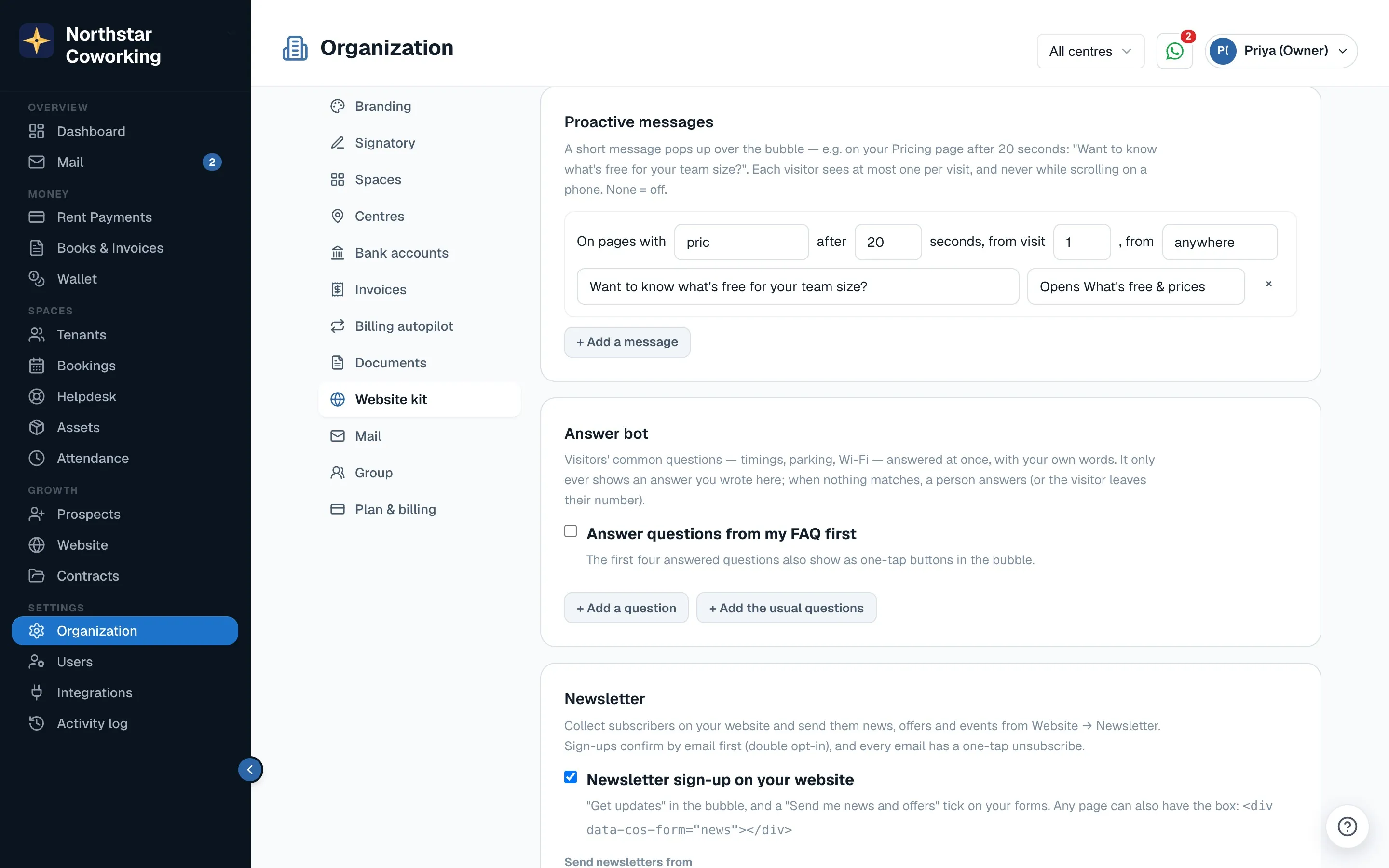Image resolution: width=1389 pixels, height=868 pixels.
Task: Click + Add a question button
Action: [x=626, y=608]
